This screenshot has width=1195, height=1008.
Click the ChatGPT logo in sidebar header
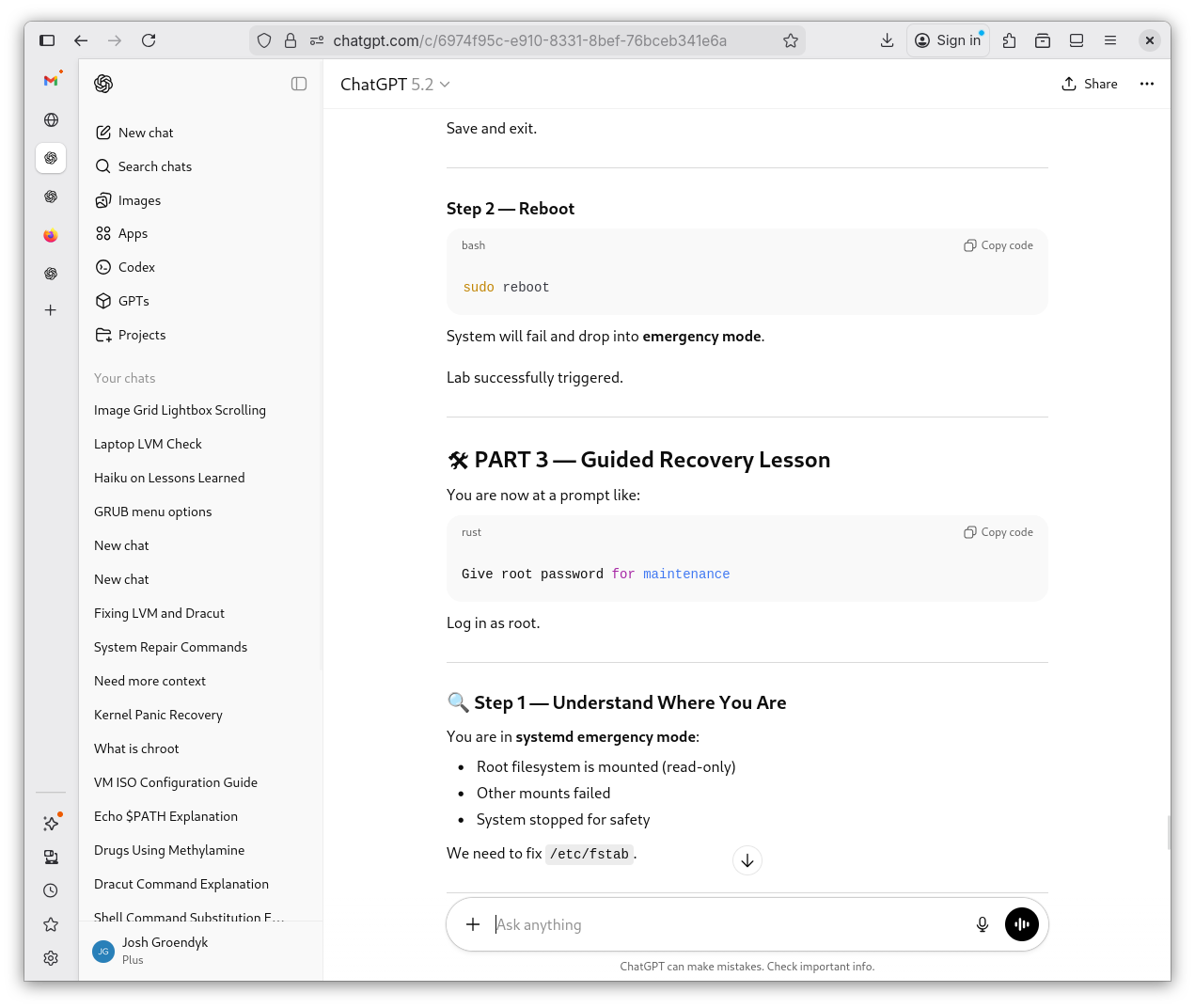click(x=103, y=84)
